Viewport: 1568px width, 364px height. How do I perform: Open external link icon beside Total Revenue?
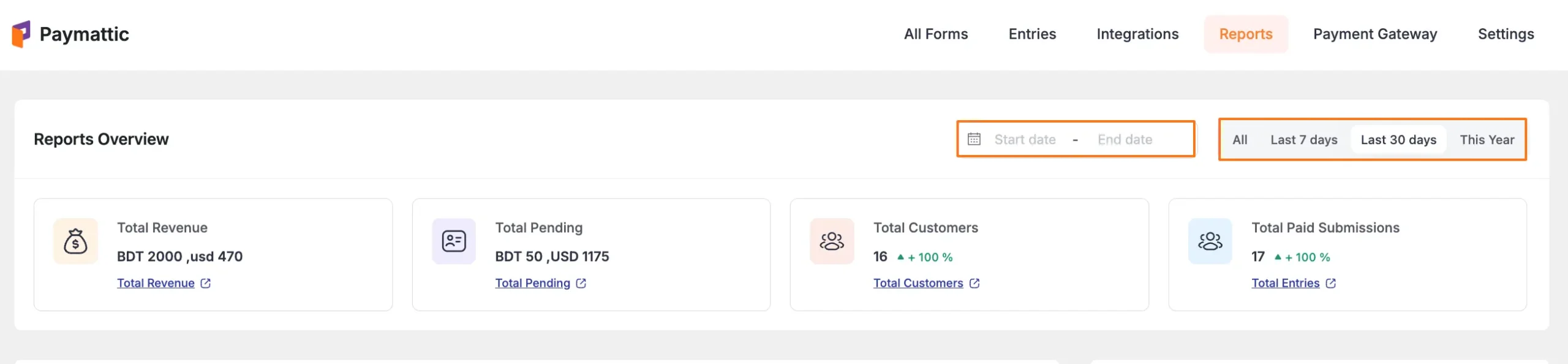(x=206, y=283)
